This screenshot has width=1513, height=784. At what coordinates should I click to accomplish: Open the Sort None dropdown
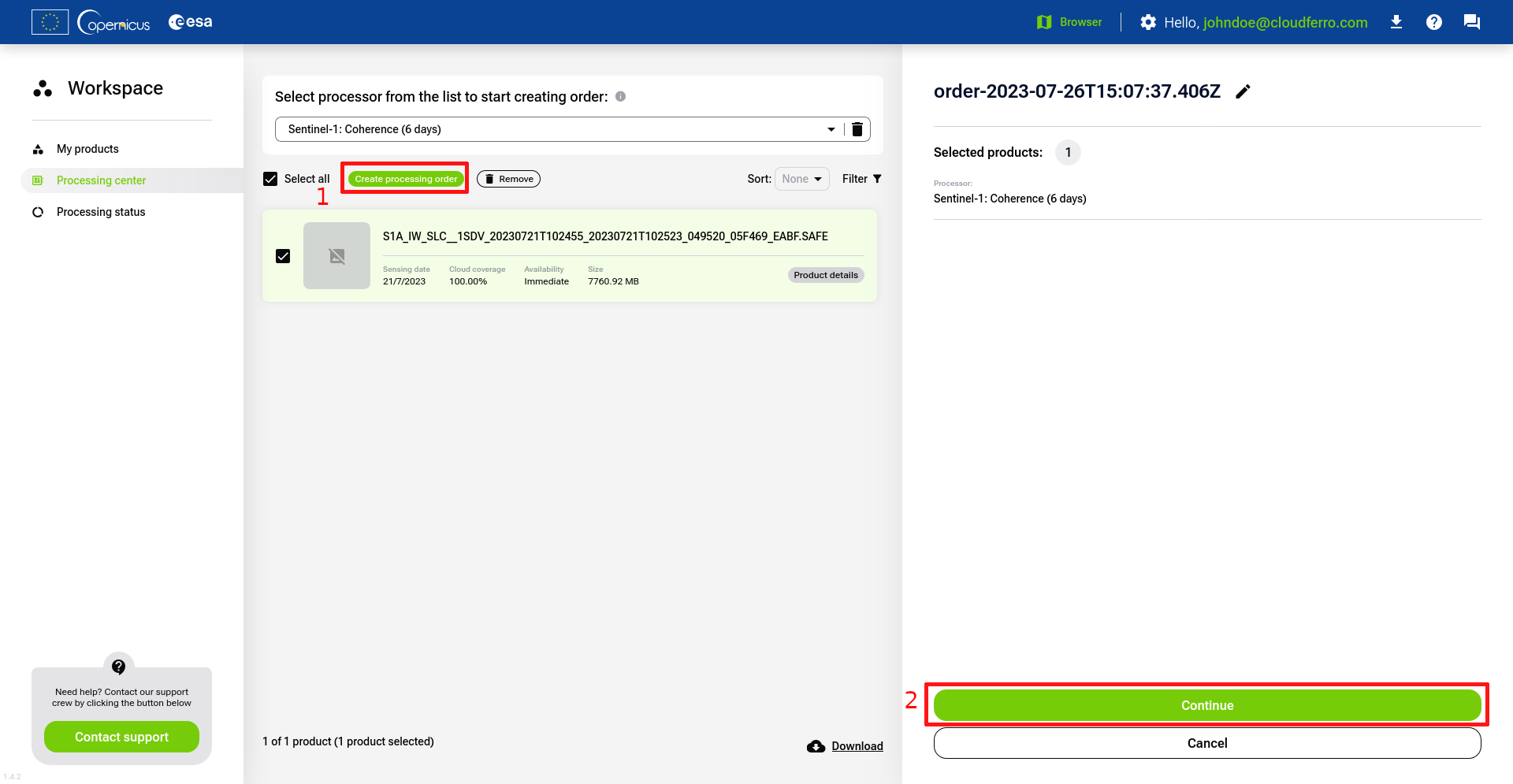tap(801, 179)
